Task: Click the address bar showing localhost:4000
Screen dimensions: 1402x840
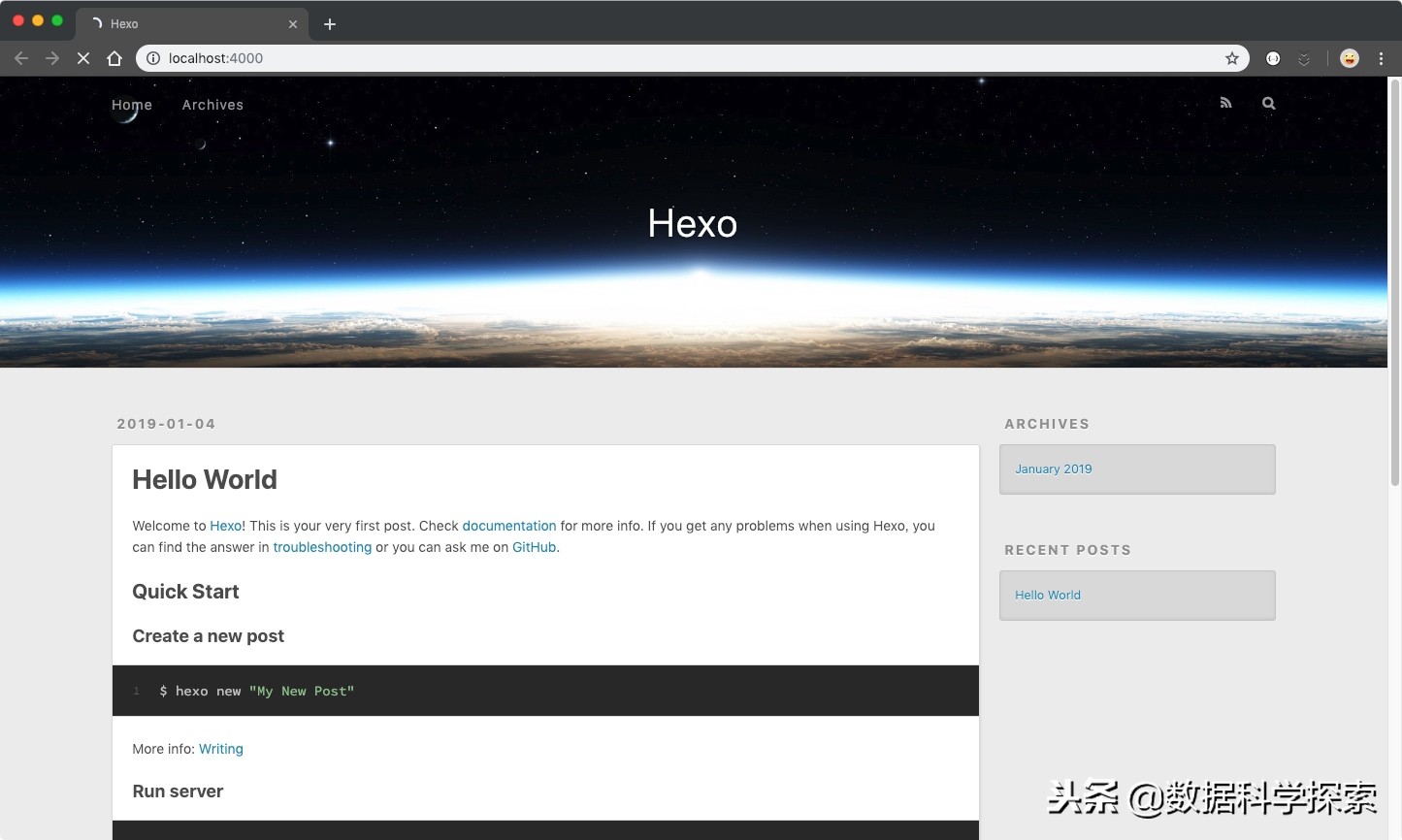Action: 691,58
